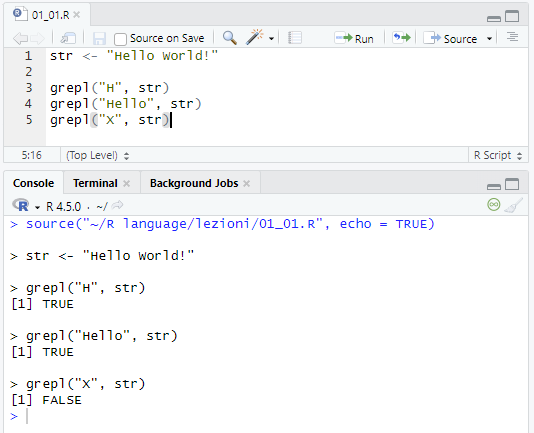Click editor line 3 grepl("H", str)

coord(110,88)
